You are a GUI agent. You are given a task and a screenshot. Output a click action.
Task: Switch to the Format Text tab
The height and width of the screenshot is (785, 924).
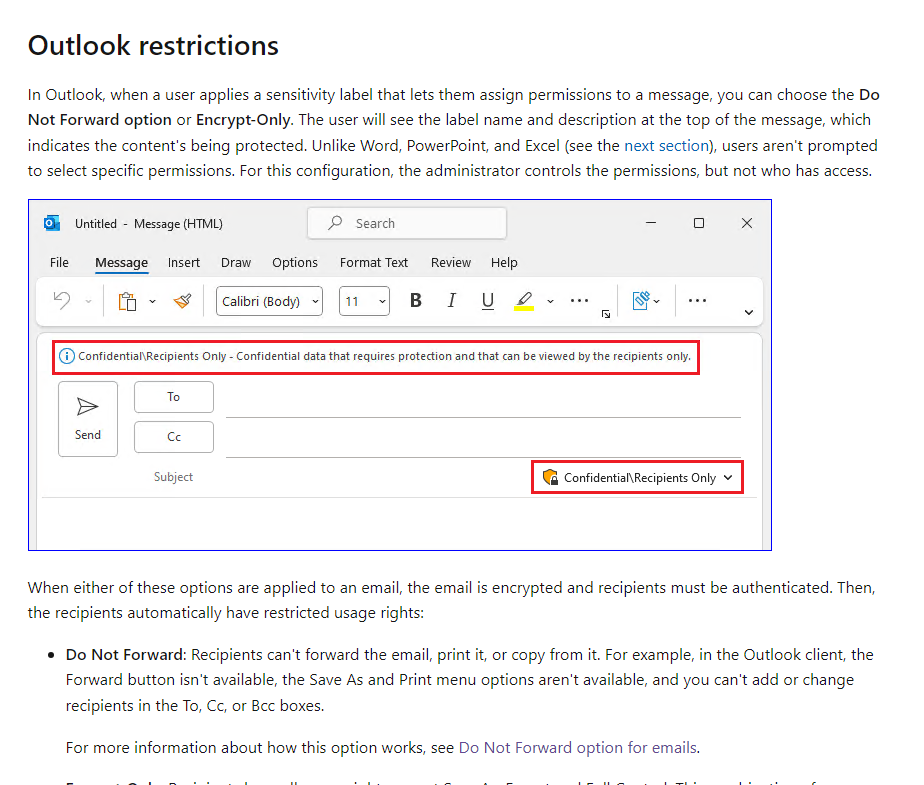(374, 262)
